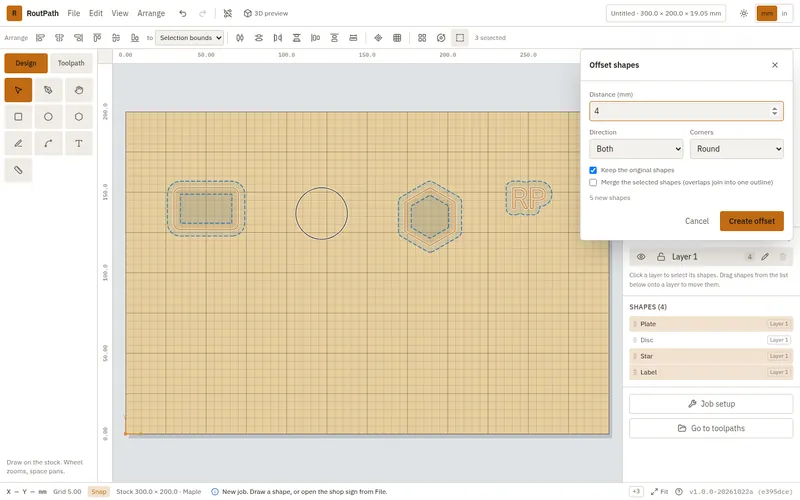The width and height of the screenshot is (800, 500).
Task: Click the center on stock diamond icon
Action: (378, 38)
